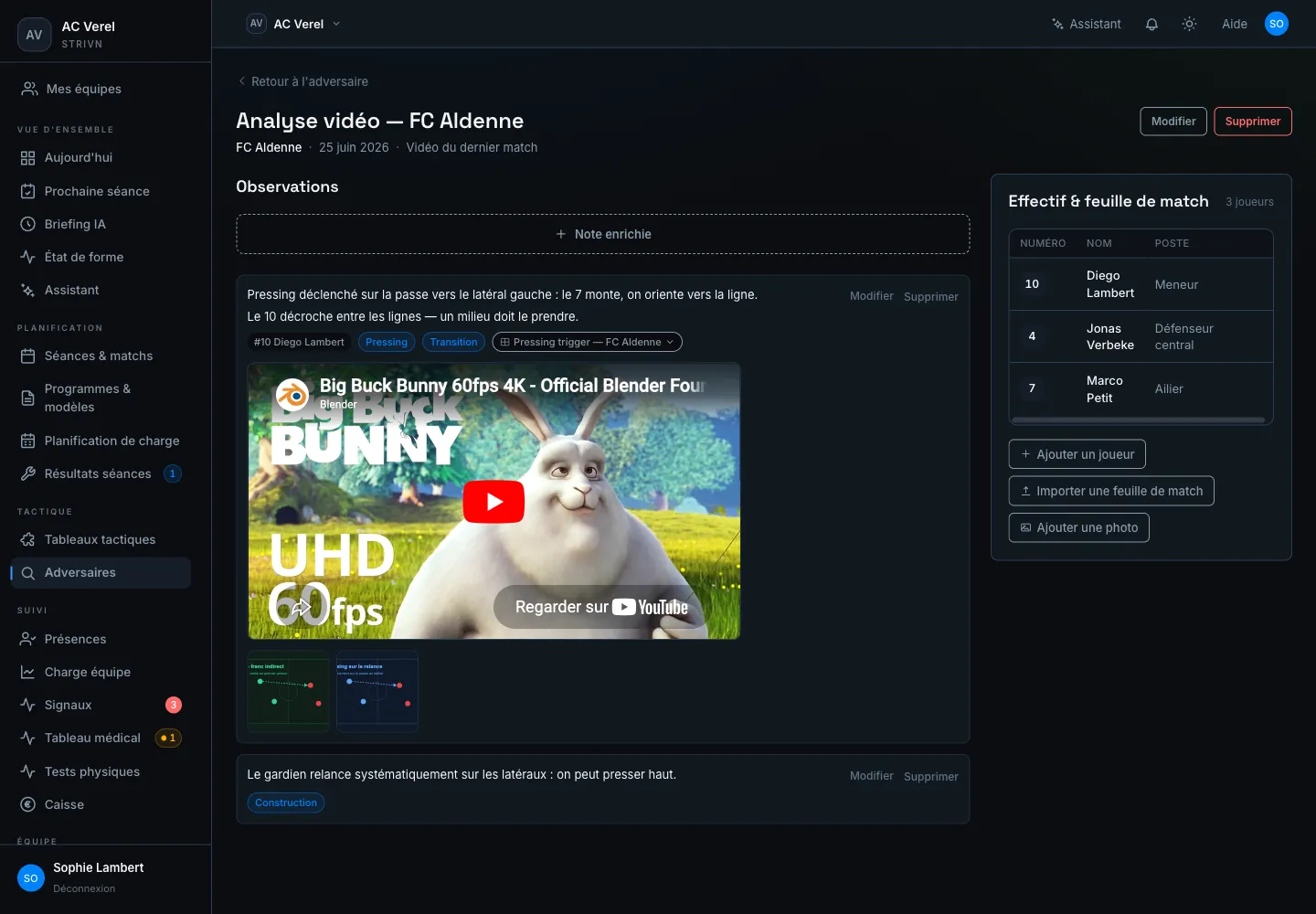Click the video title Big Buck Bunny
This screenshot has height=914, width=1316.
pyautogui.click(x=512, y=386)
